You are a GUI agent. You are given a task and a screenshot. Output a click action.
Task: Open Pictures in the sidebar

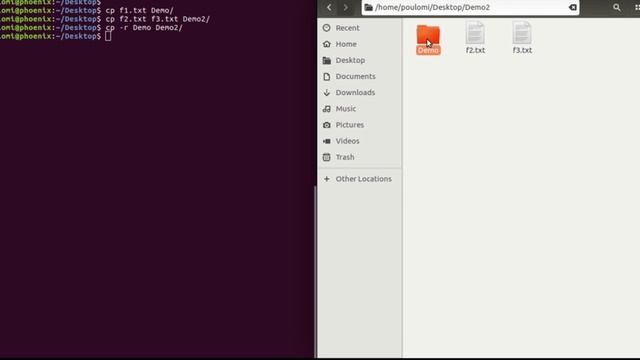[x=359, y=125]
